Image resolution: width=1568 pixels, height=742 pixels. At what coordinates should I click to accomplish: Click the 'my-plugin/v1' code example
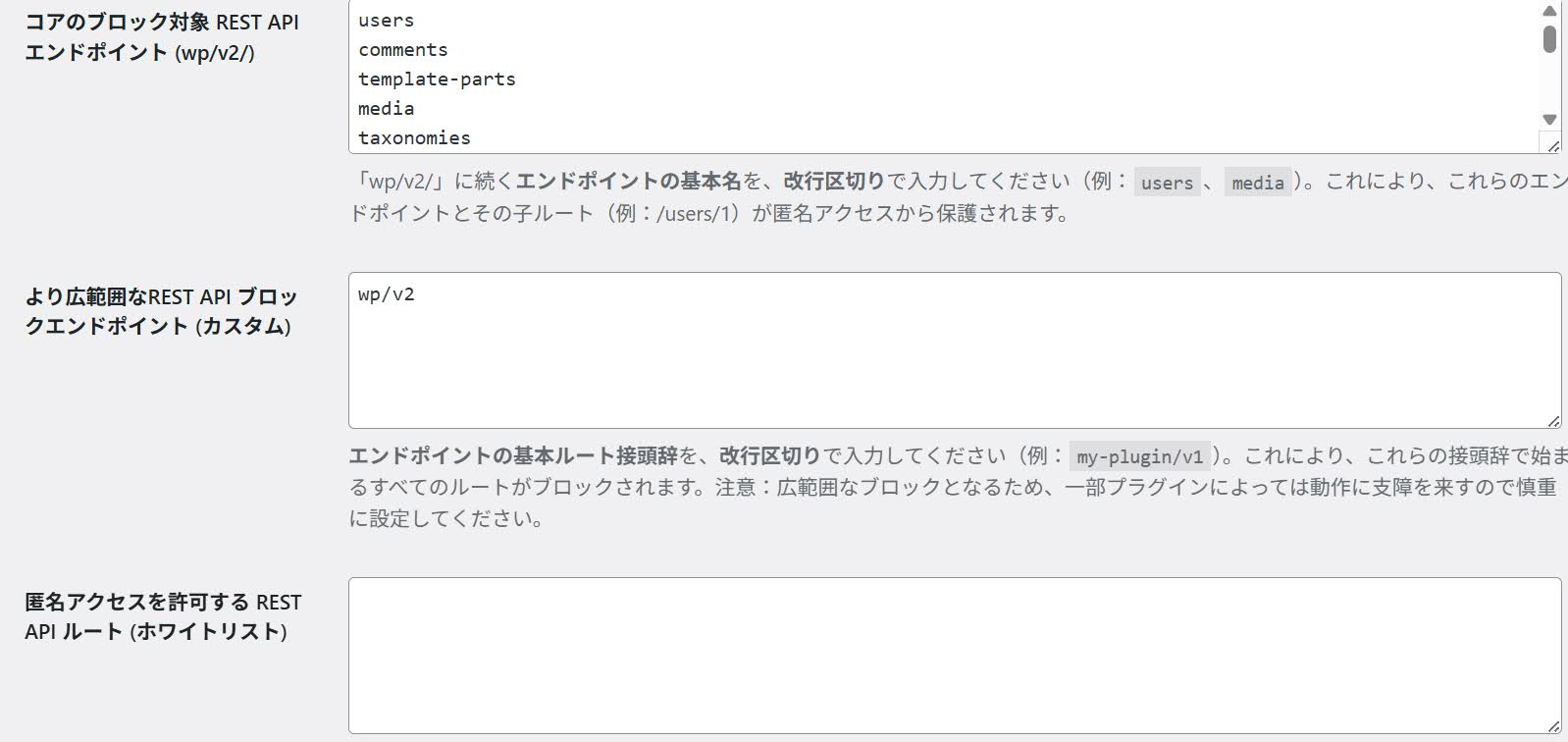[1140, 456]
